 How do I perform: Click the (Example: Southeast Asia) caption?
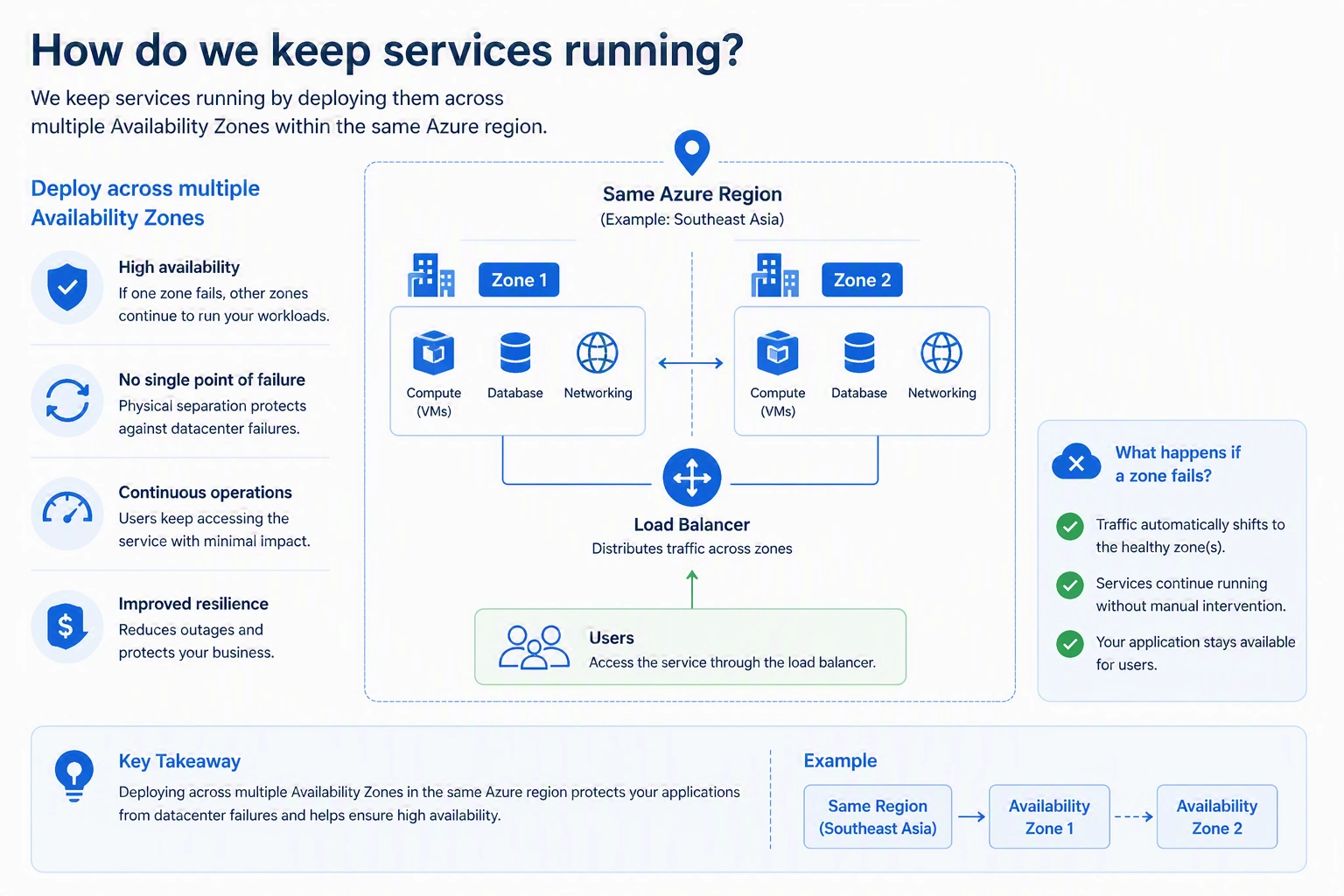(x=692, y=220)
